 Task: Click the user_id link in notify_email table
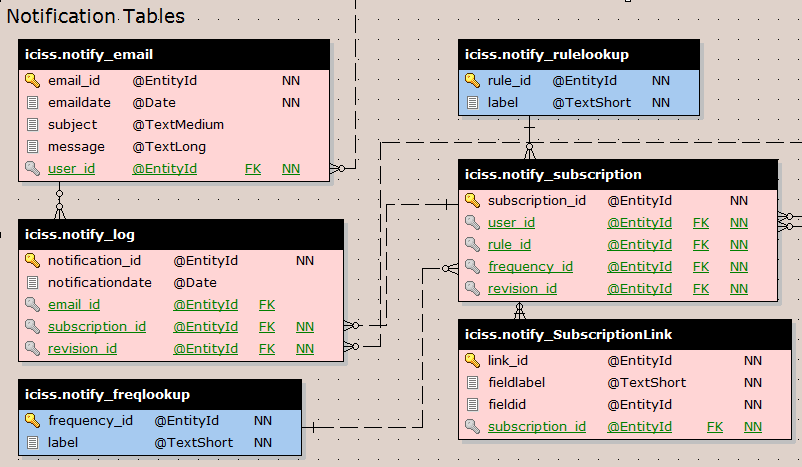(71, 168)
